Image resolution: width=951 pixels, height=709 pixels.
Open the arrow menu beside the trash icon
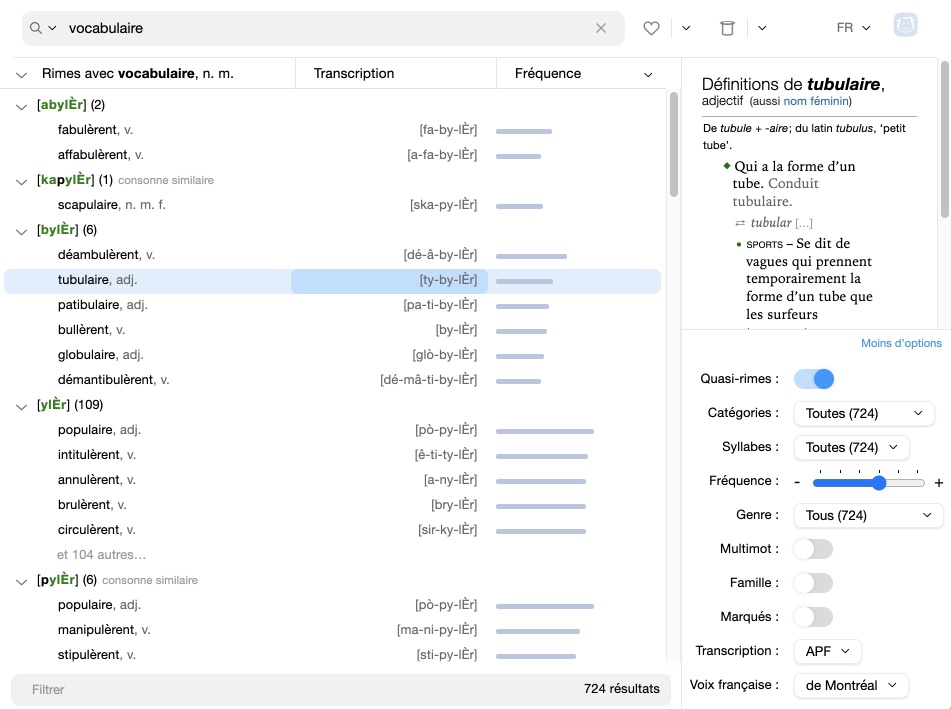[x=762, y=28]
